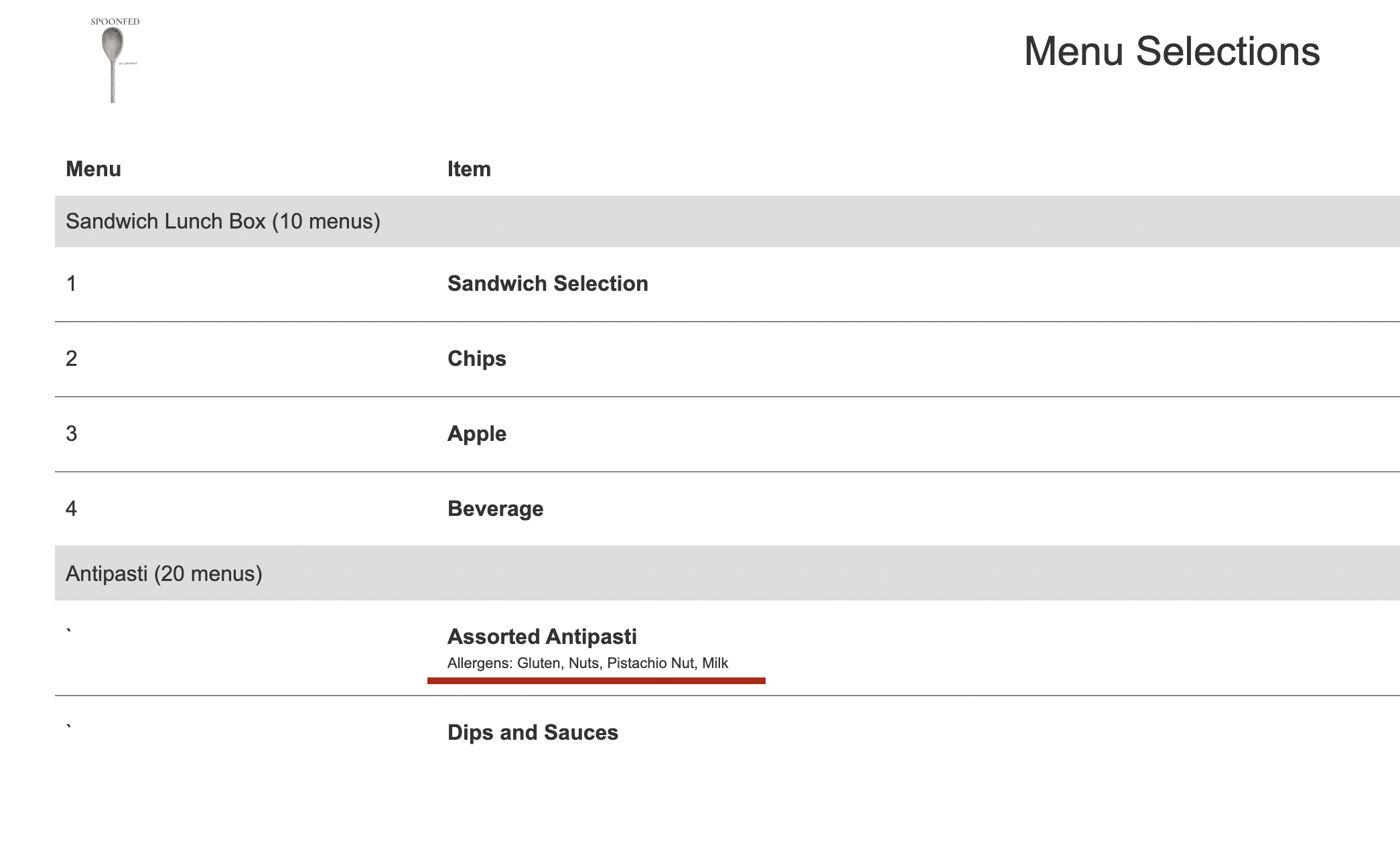Click the Apple item
Image resolution: width=1400 pixels, height=851 pixels.
[476, 434]
